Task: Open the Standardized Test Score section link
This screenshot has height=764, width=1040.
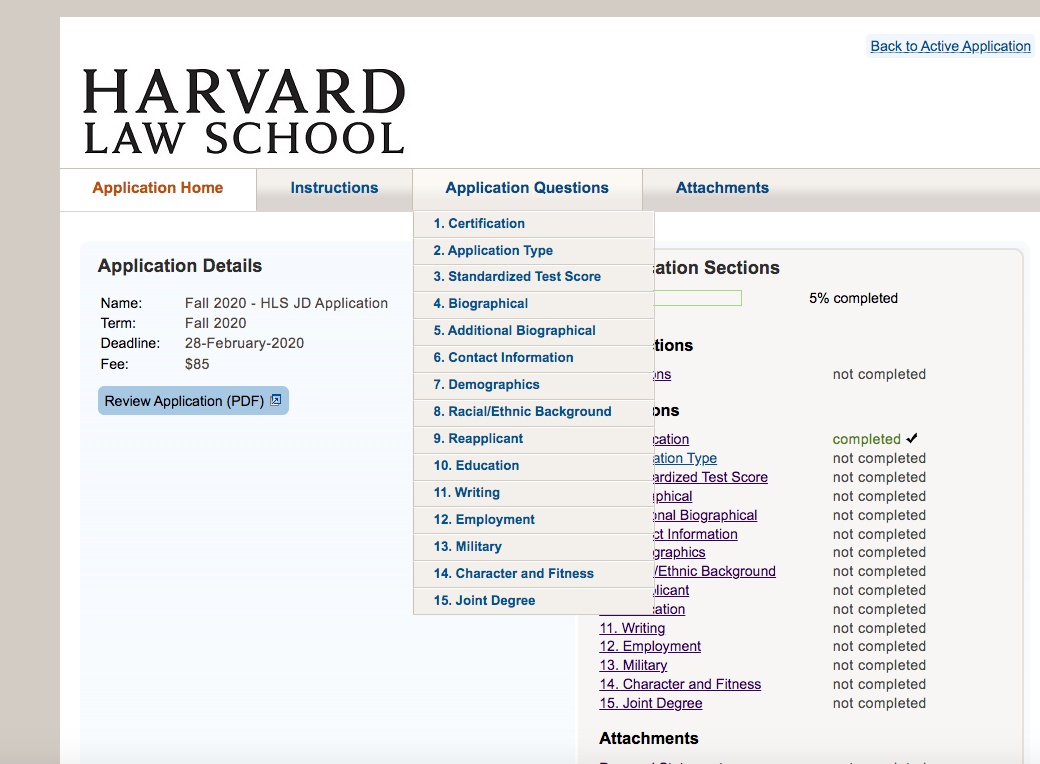Action: pyautogui.click(x=711, y=477)
